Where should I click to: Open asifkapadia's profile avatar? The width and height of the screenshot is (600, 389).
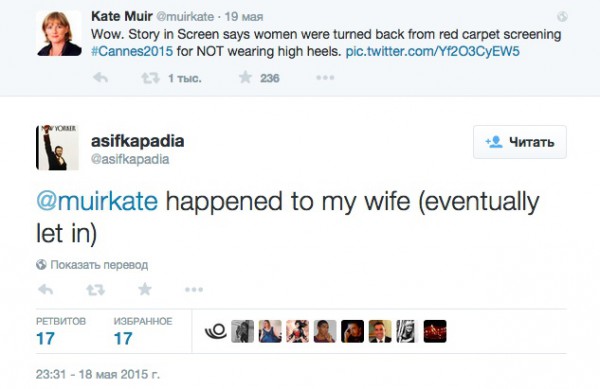(57, 148)
